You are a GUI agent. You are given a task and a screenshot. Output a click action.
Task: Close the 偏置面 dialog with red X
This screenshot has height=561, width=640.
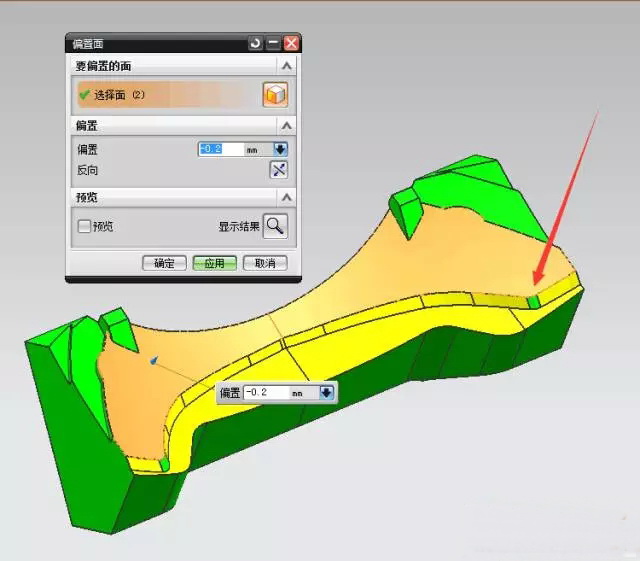291,44
